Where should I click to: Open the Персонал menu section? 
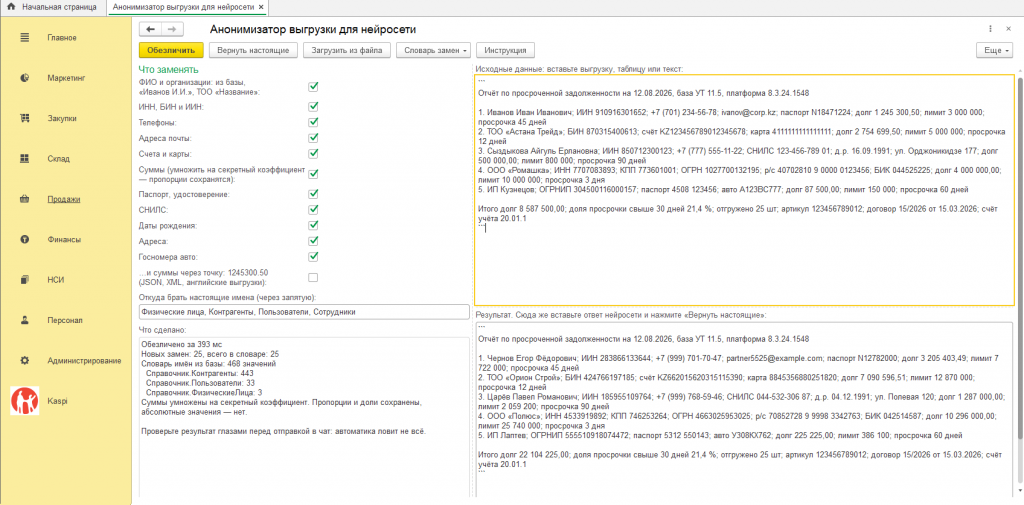65,321
